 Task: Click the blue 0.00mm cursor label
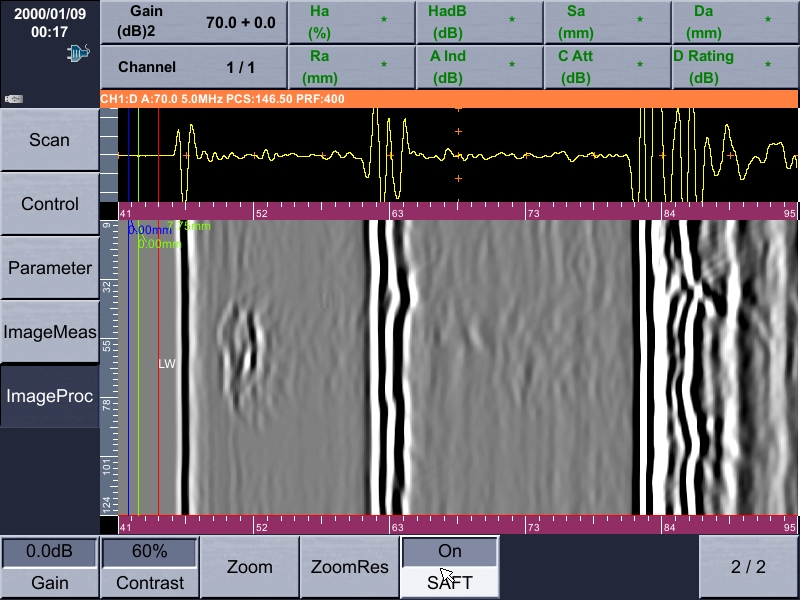[148, 230]
